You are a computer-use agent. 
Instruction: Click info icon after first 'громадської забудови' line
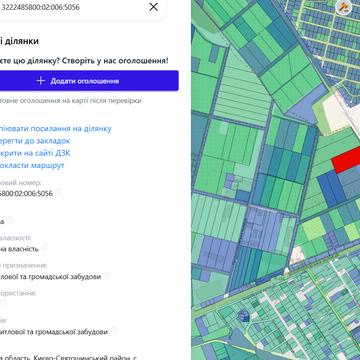coord(107,276)
